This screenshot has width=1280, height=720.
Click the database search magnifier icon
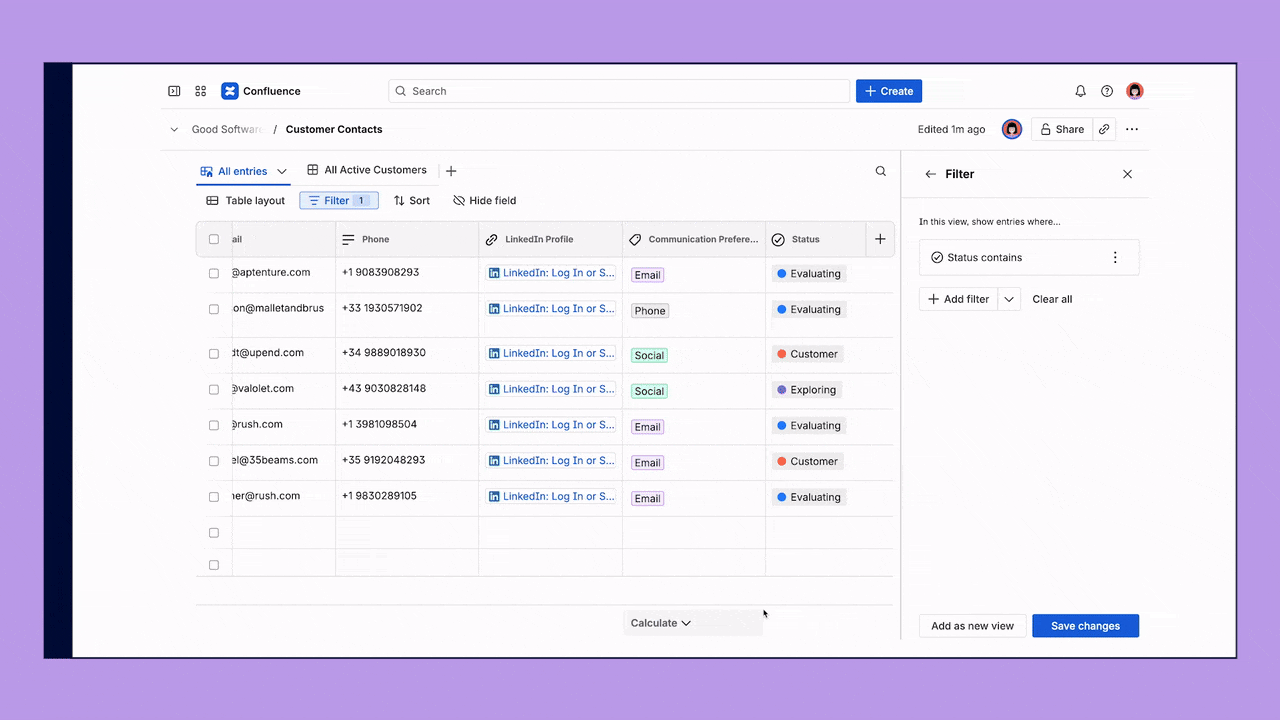tap(880, 171)
